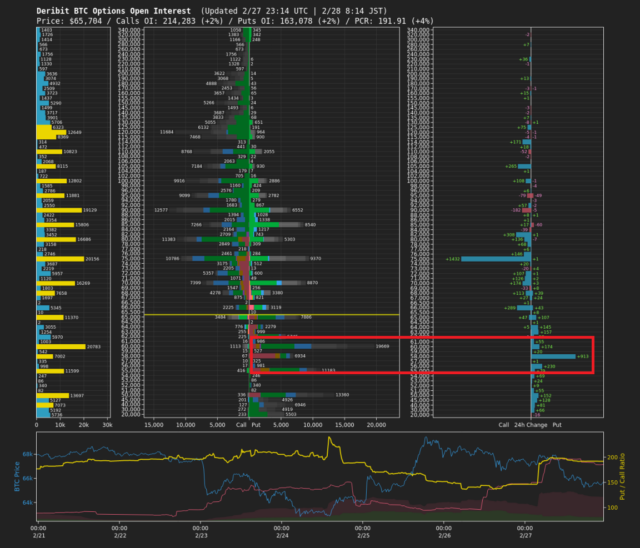Image resolution: width=640 pixels, height=548 pixels.
Task: Click the 'Call' axis label under center chart
Action: [x=241, y=424]
